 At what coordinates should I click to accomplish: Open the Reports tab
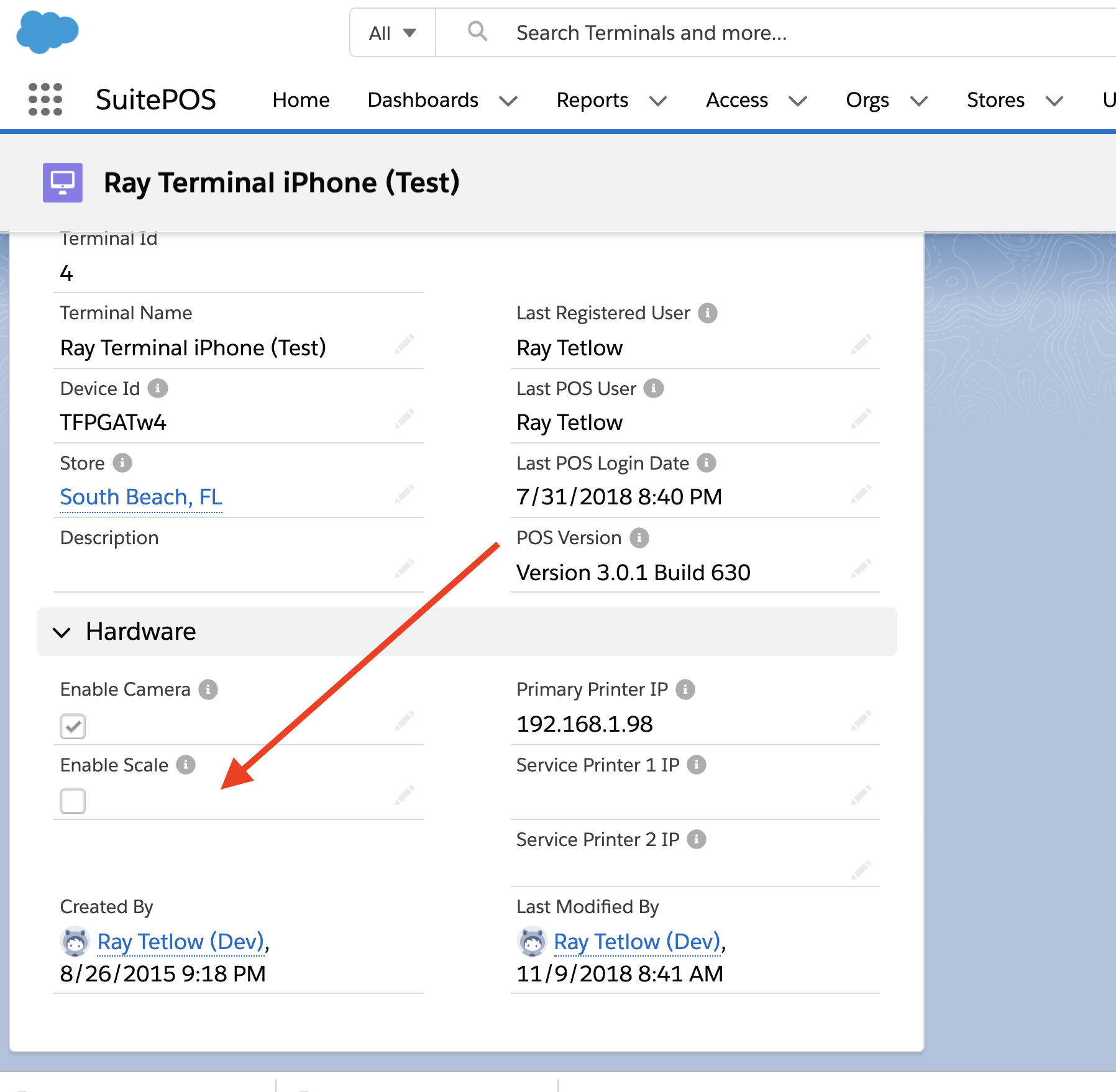pyautogui.click(x=592, y=100)
